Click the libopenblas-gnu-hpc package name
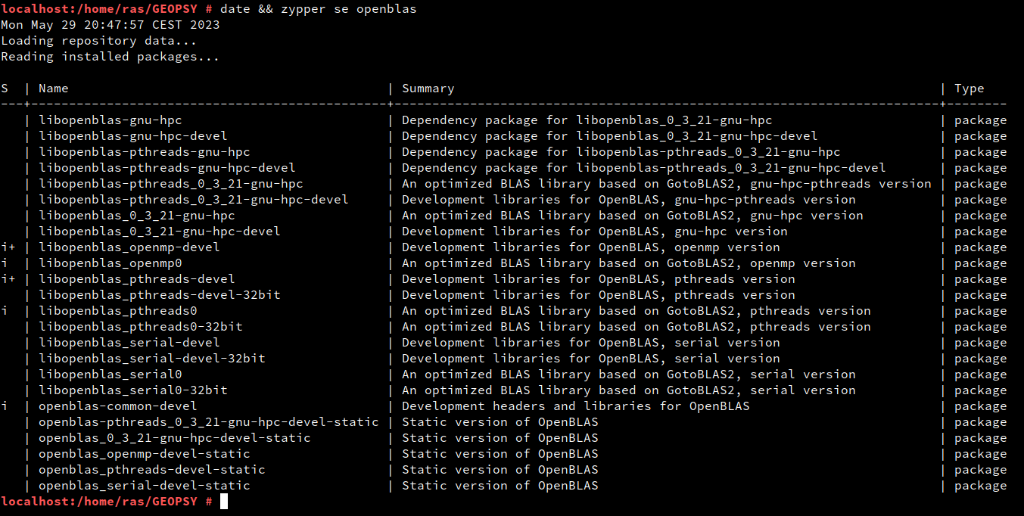The height and width of the screenshot is (516, 1024). (x=110, y=120)
